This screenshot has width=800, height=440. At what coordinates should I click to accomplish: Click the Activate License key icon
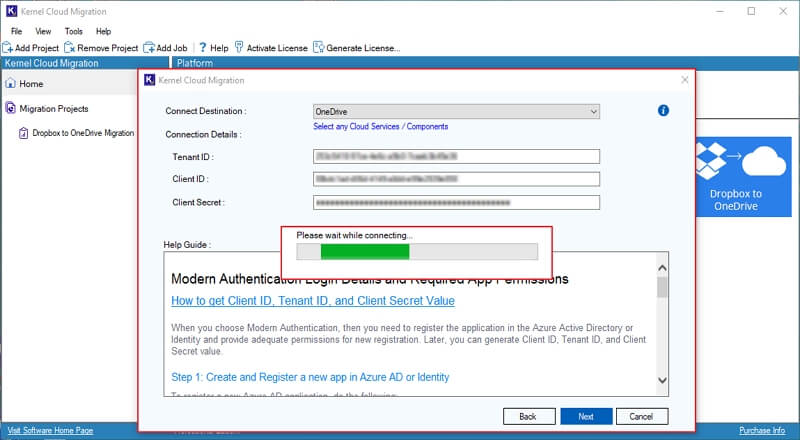click(x=239, y=47)
